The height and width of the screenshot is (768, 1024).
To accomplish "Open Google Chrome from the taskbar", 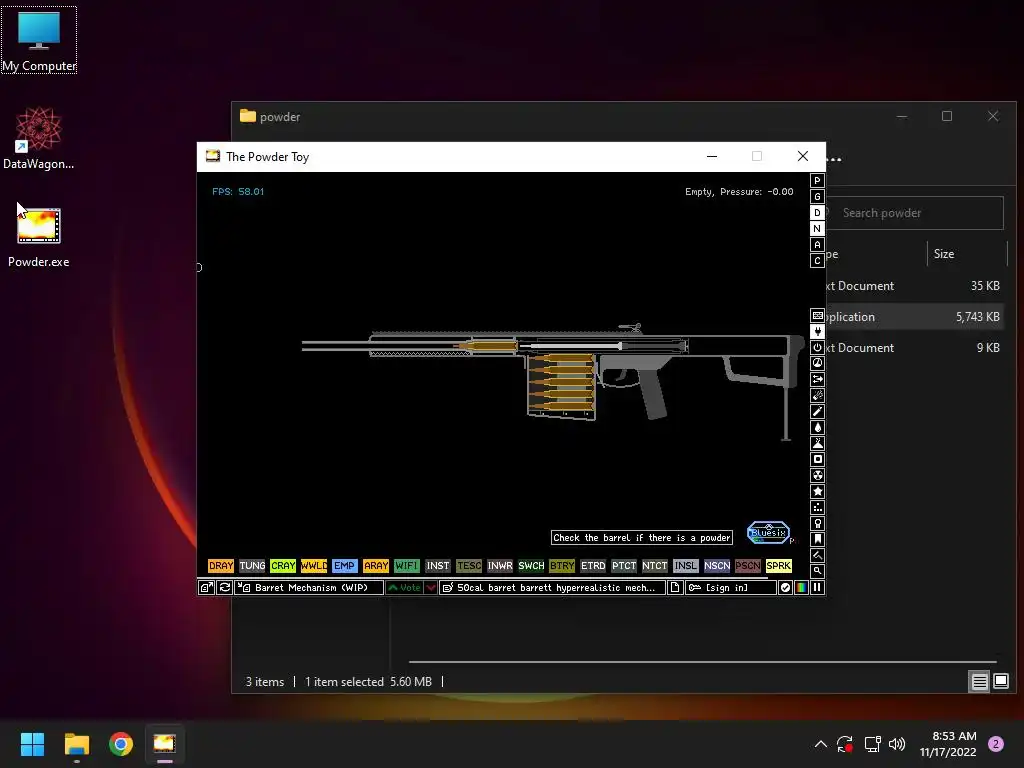I will pyautogui.click(x=121, y=744).
